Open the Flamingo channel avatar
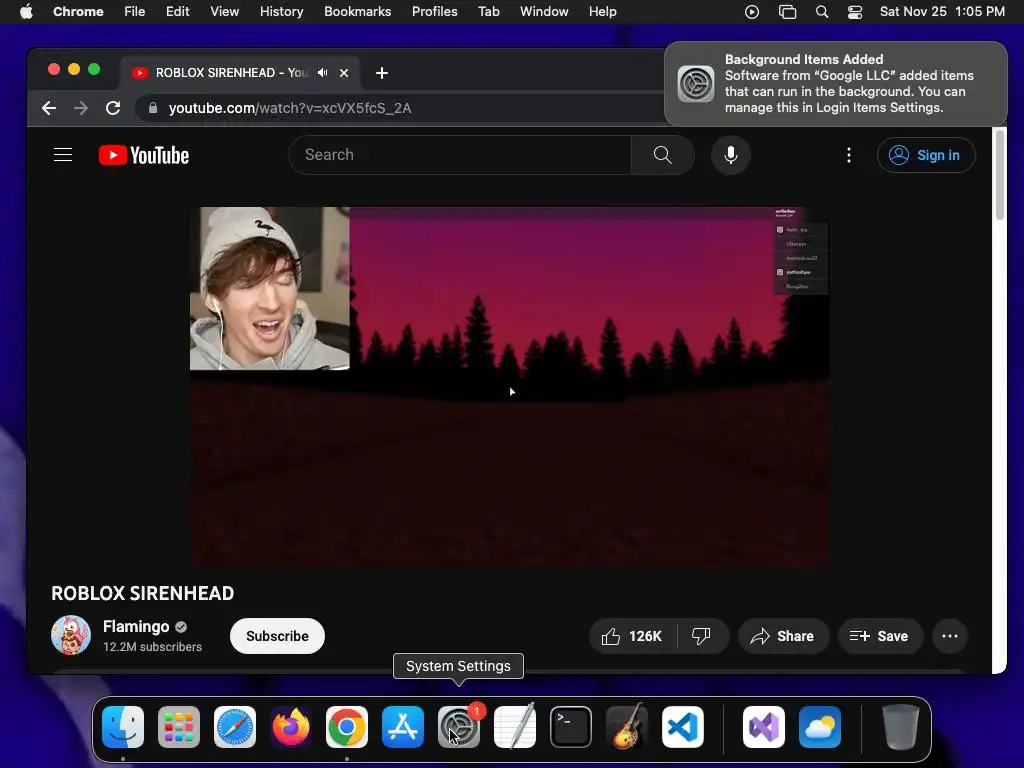1024x768 pixels. (x=71, y=635)
